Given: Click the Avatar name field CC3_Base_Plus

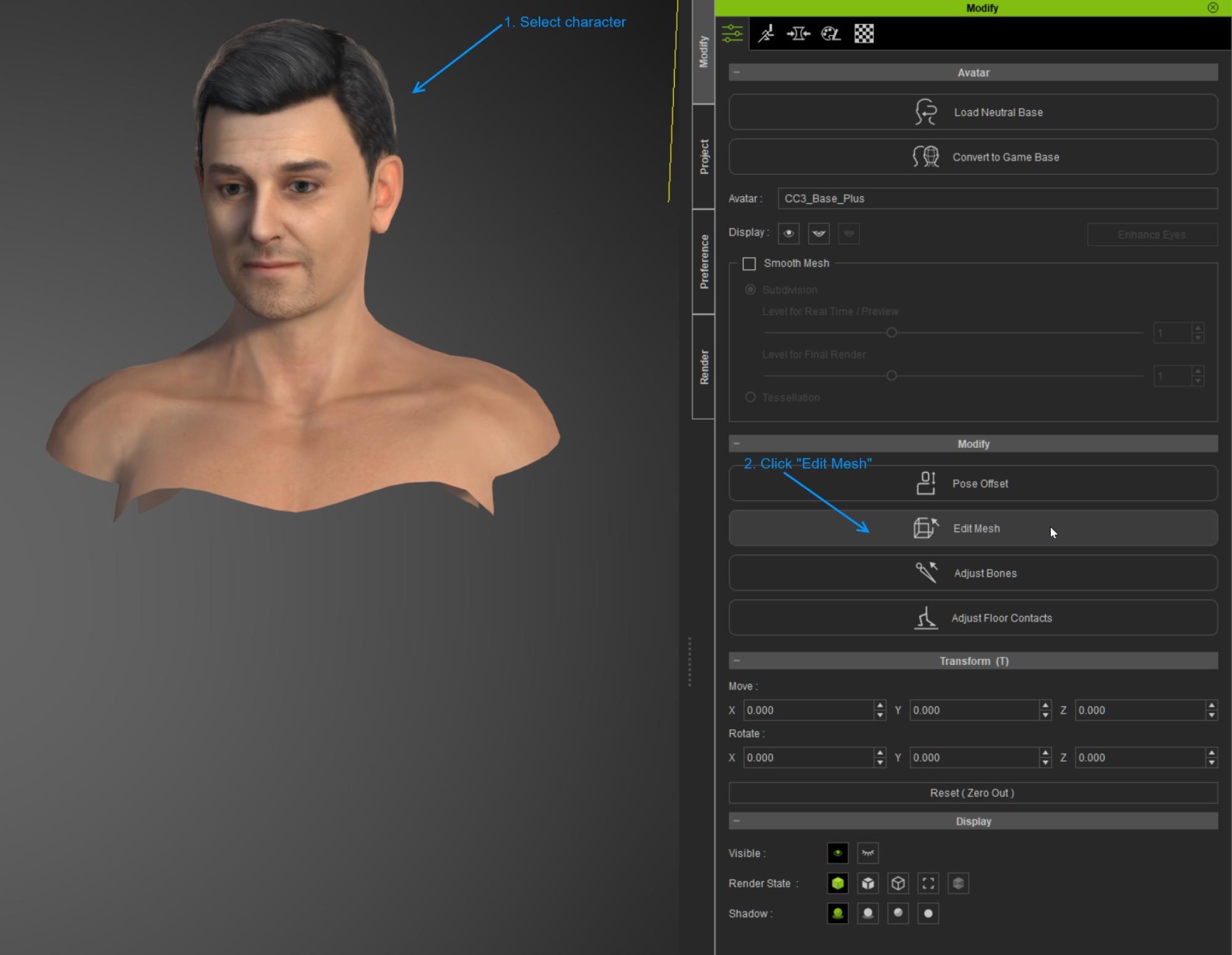Looking at the screenshot, I should (x=997, y=198).
